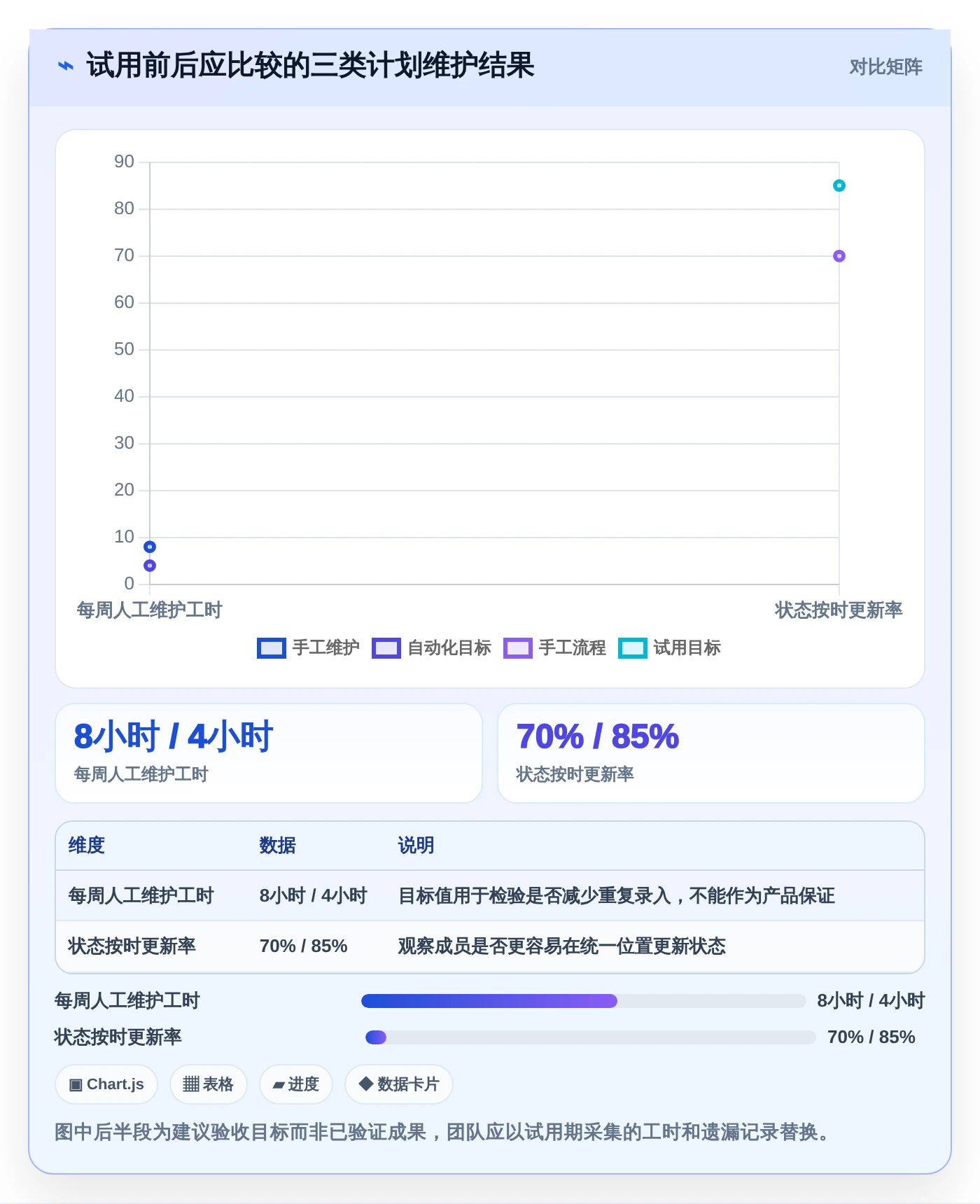Click the purple data point at 70
Screen dimensions: 980x1204
coord(839,256)
